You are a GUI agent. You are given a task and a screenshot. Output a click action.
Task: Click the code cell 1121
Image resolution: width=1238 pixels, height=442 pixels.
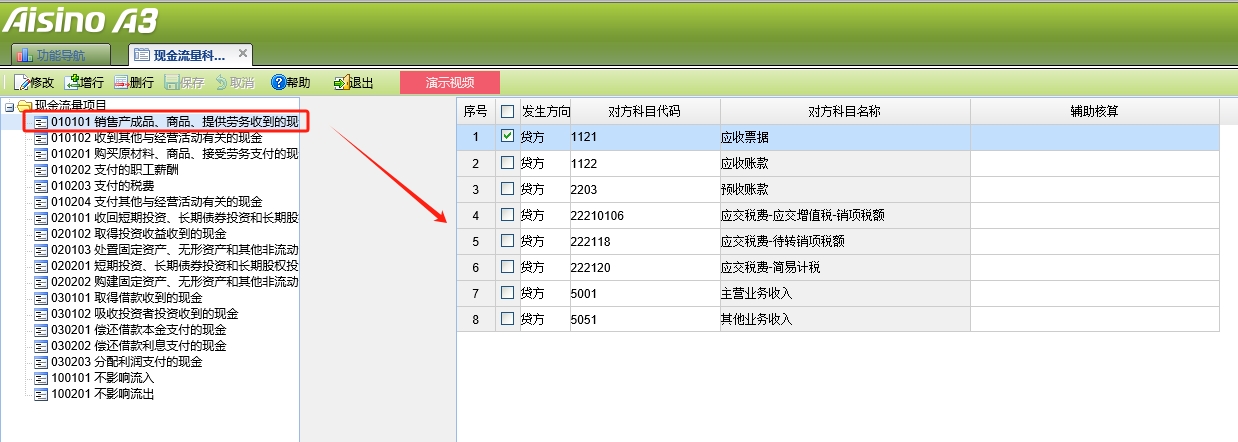coord(644,137)
